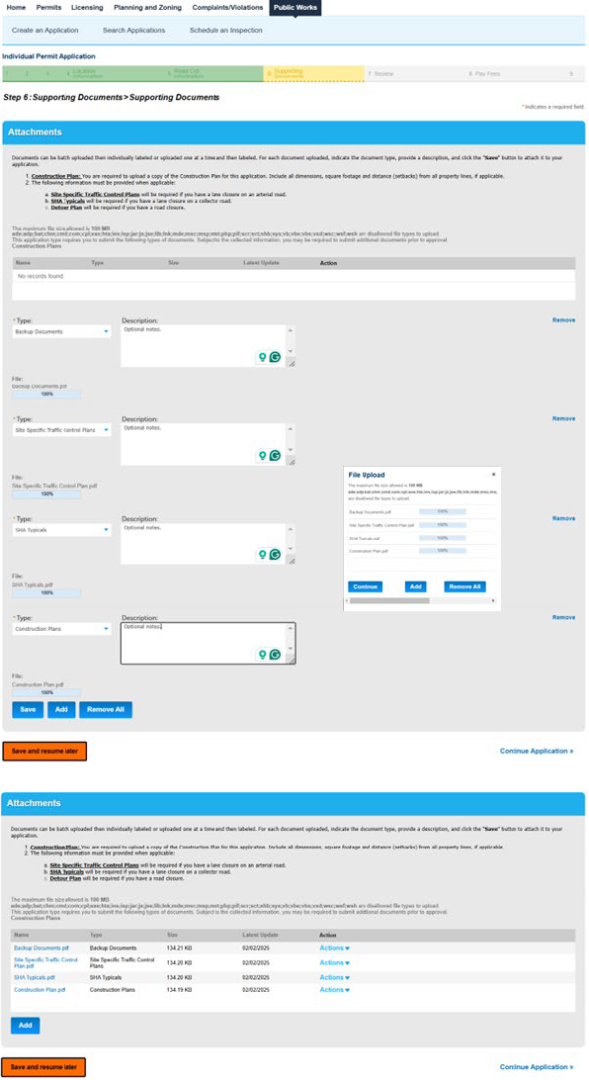The image size is (589, 1080).
Task: Open the Construction Plans type dropdown
Action: 62,629
